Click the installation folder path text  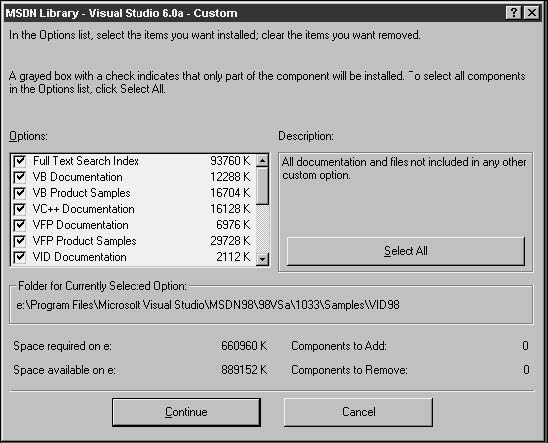click(208, 305)
